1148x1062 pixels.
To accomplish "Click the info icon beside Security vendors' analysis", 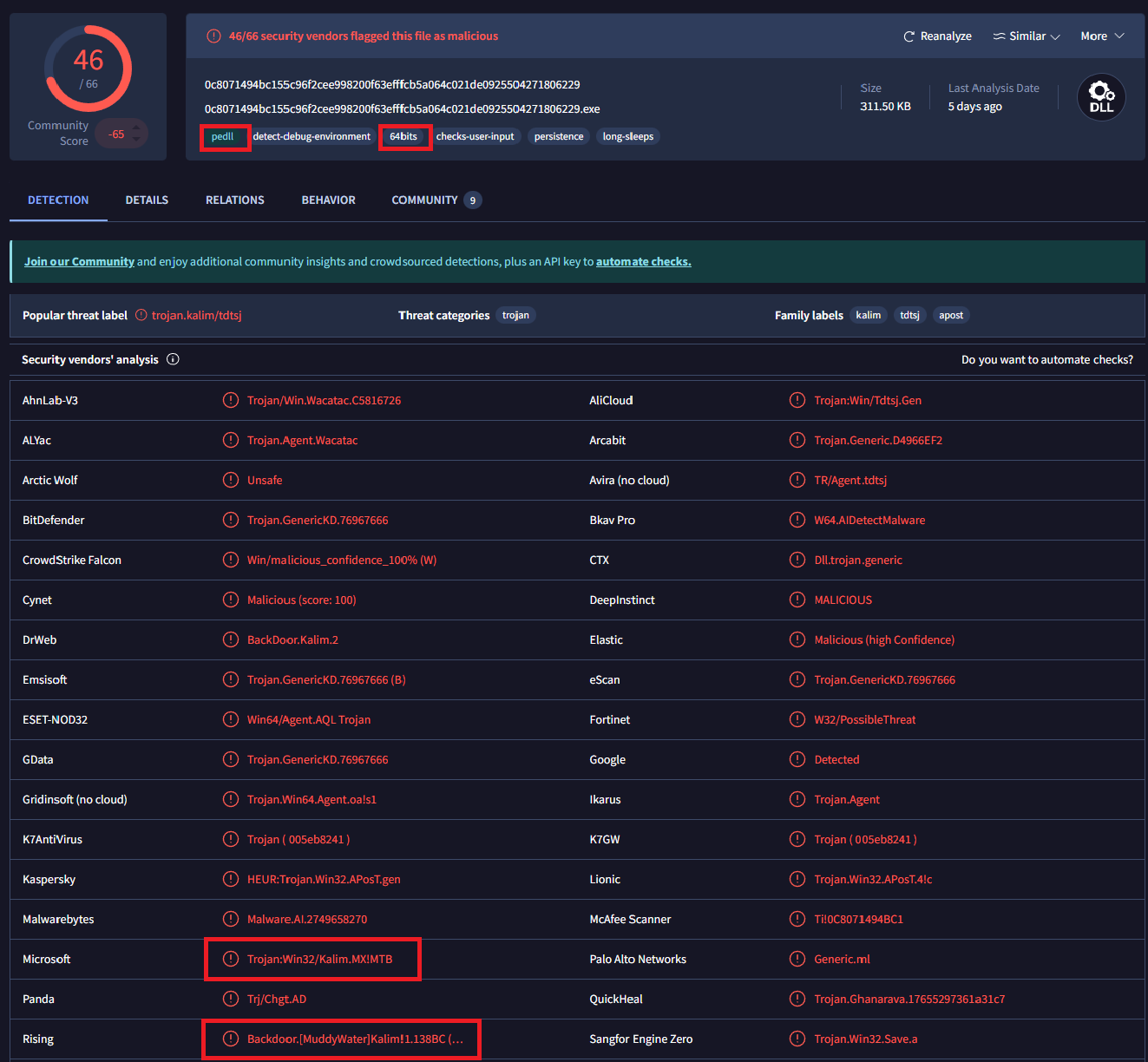I will click(x=173, y=359).
